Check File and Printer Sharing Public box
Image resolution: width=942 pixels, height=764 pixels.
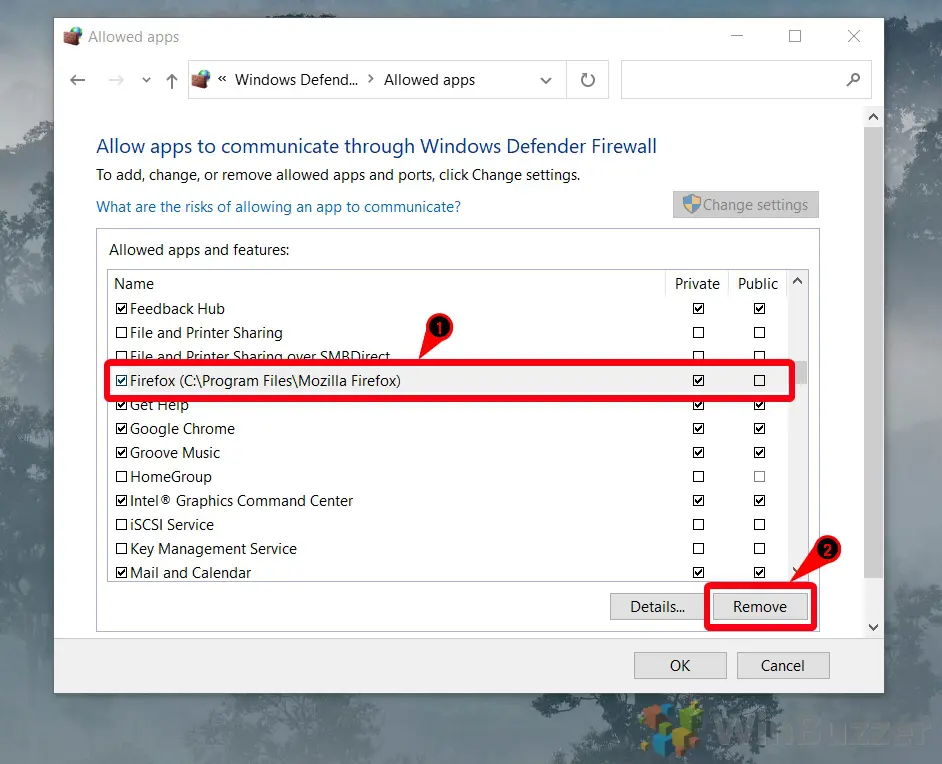coord(759,333)
